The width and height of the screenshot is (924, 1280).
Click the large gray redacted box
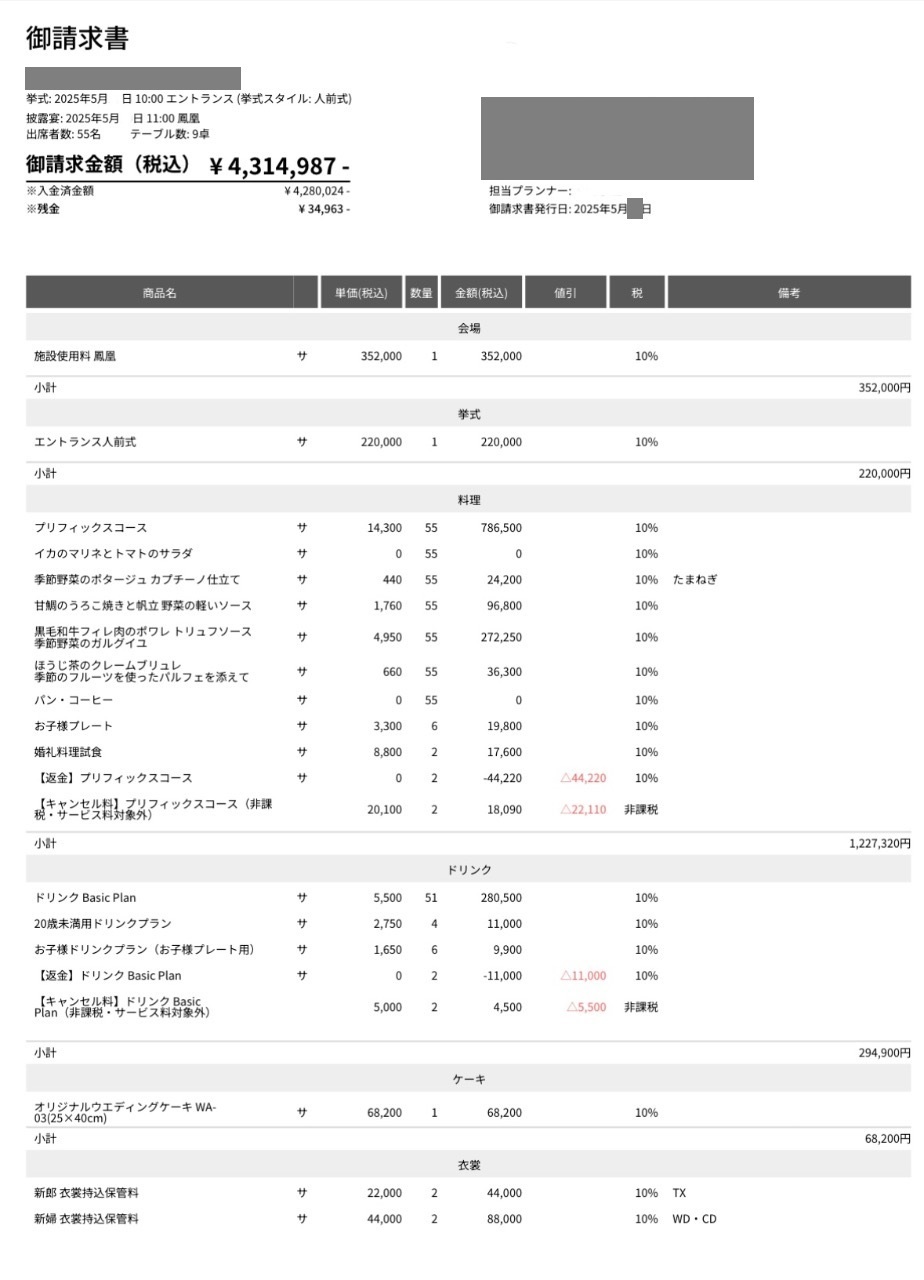pos(617,138)
